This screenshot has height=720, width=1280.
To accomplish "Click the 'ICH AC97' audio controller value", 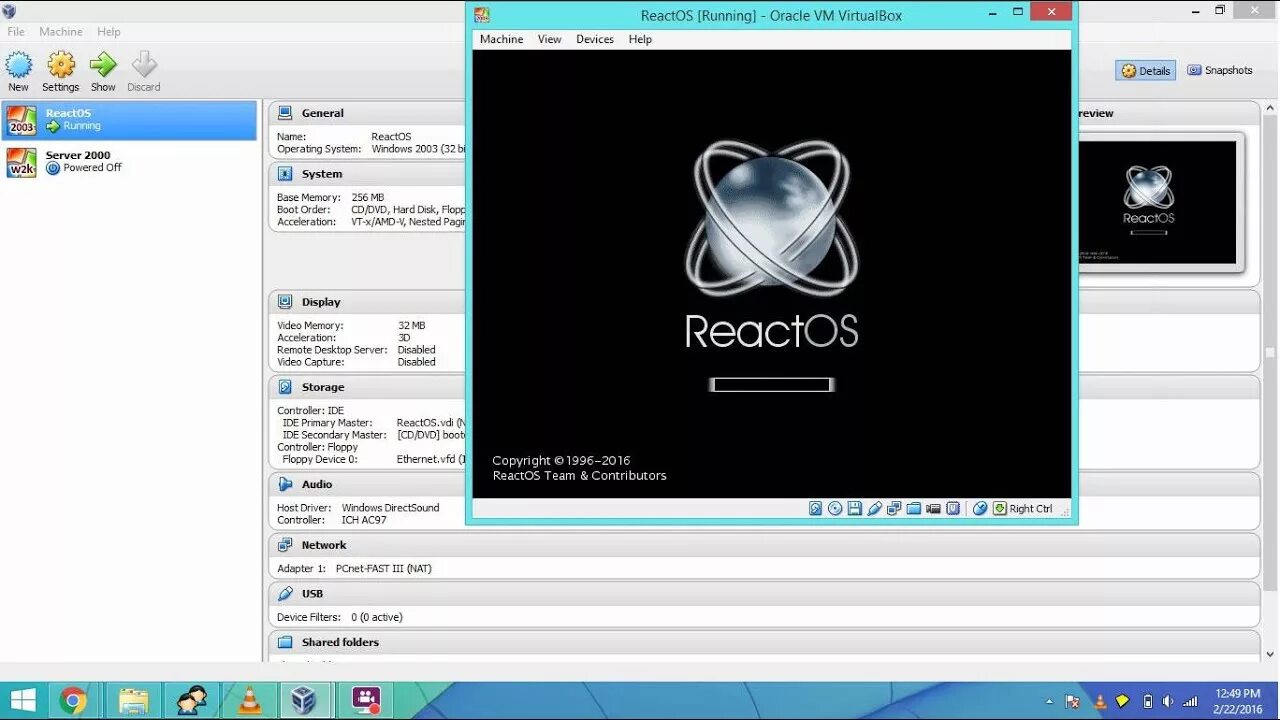I will point(364,520).
